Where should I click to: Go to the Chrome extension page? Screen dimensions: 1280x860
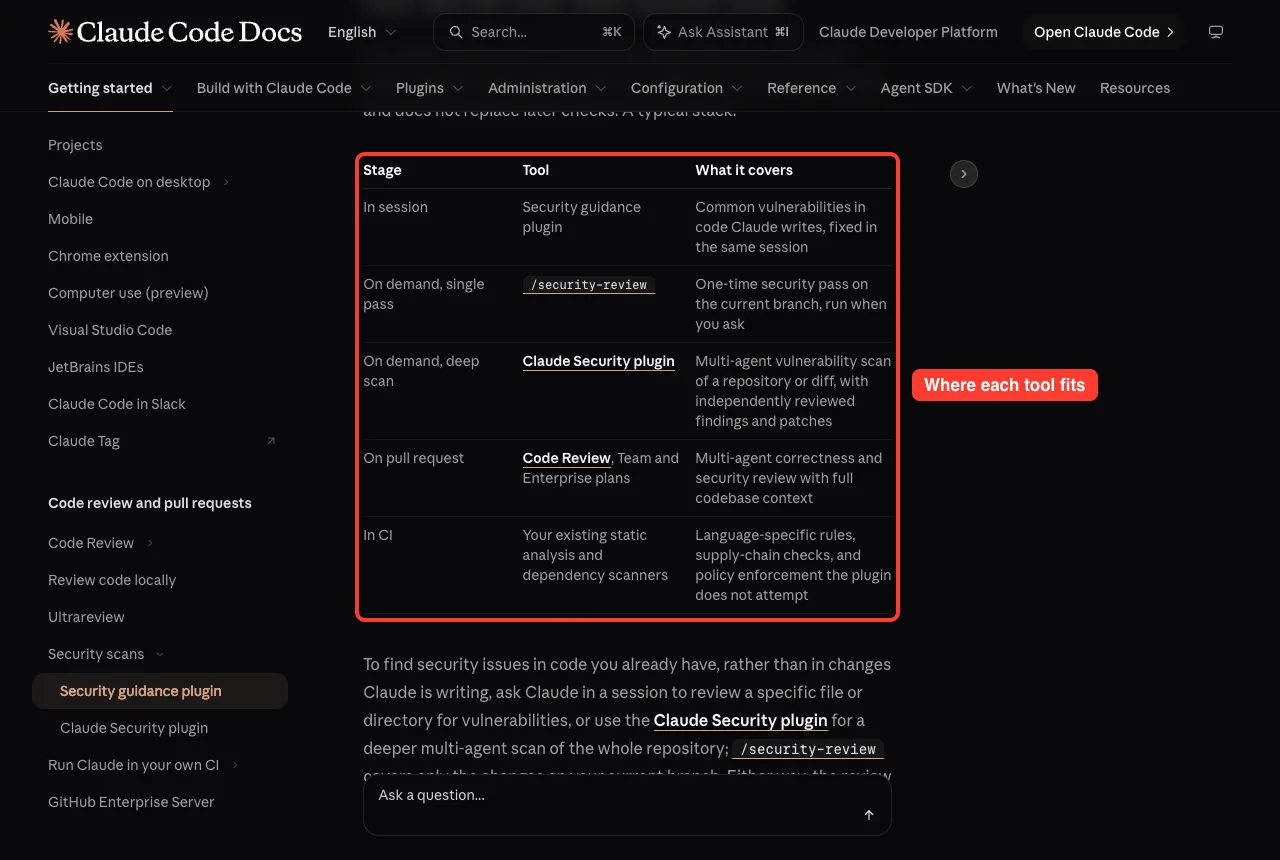108,256
